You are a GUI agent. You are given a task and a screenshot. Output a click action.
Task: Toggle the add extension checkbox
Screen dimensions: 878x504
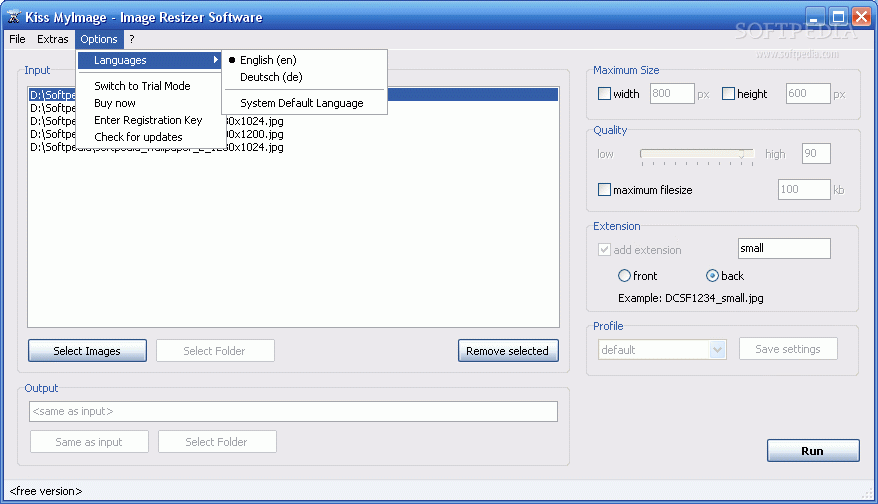coord(604,250)
